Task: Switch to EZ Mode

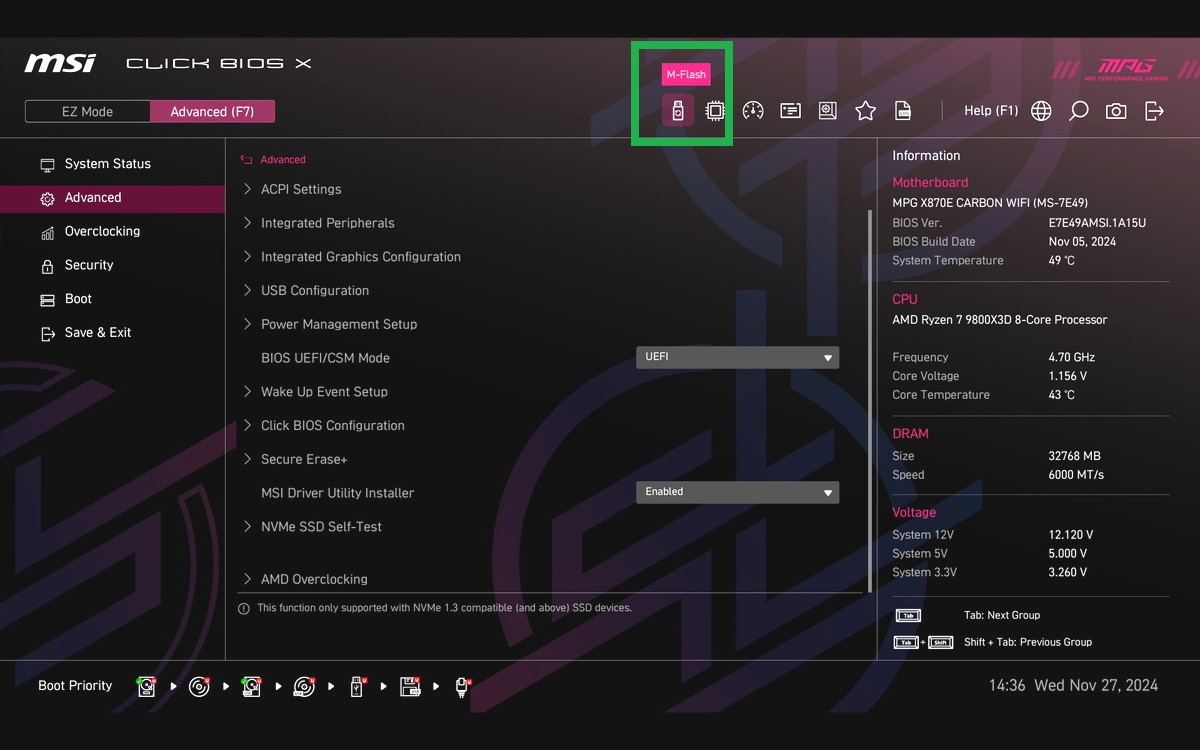Action: [88, 112]
